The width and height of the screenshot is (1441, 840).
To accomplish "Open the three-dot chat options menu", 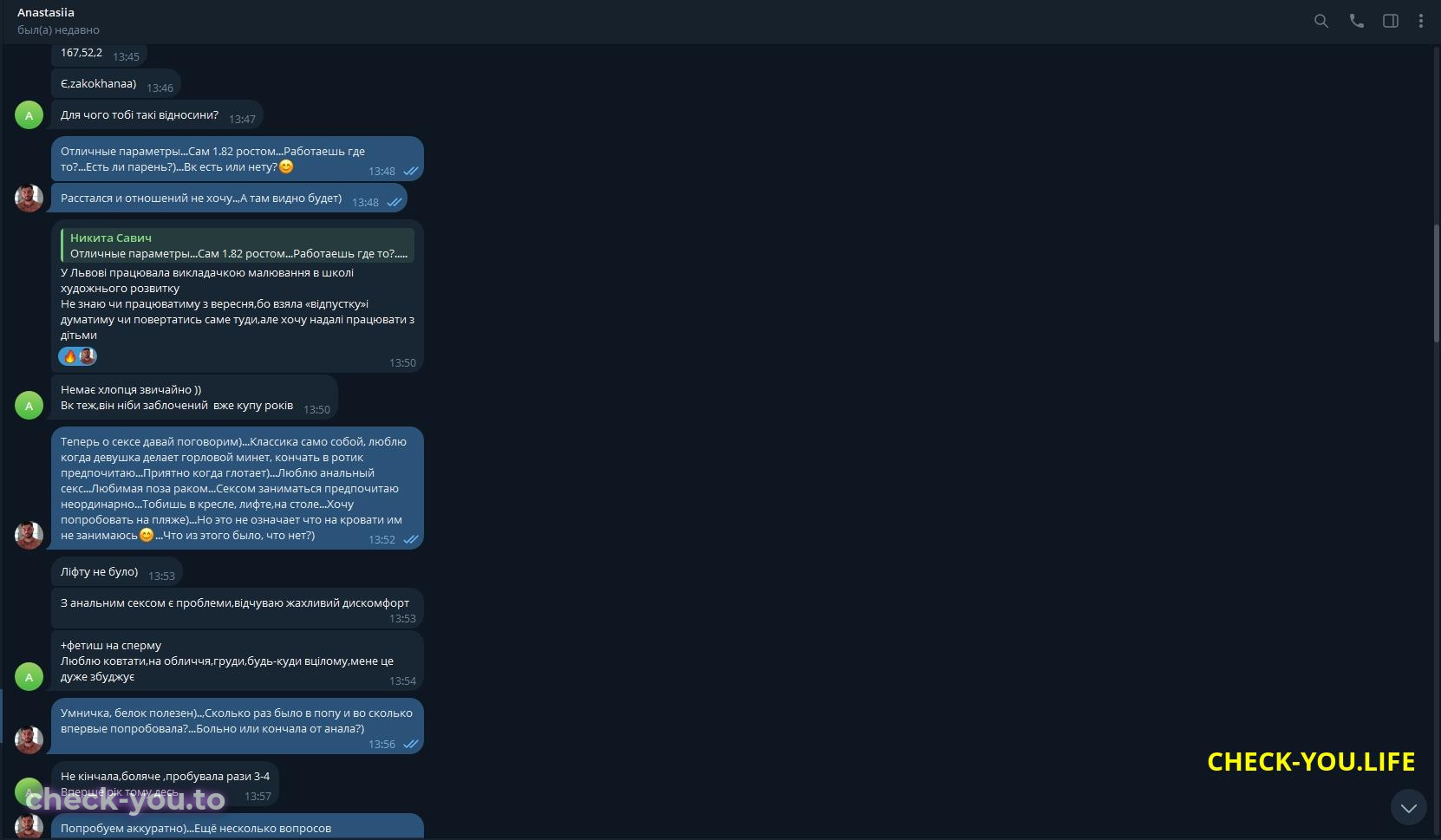I will [1420, 21].
